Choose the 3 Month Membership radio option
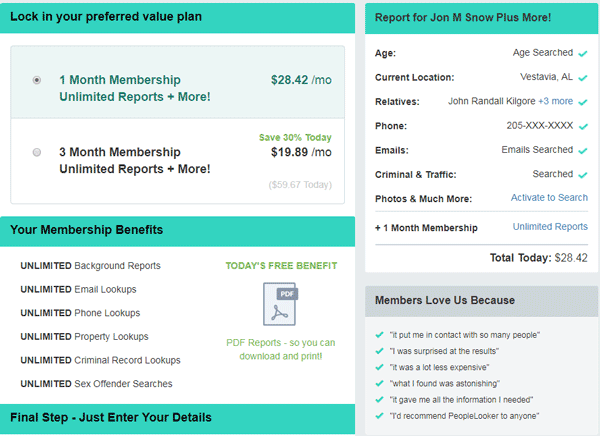The width and height of the screenshot is (600, 436). tap(37, 152)
